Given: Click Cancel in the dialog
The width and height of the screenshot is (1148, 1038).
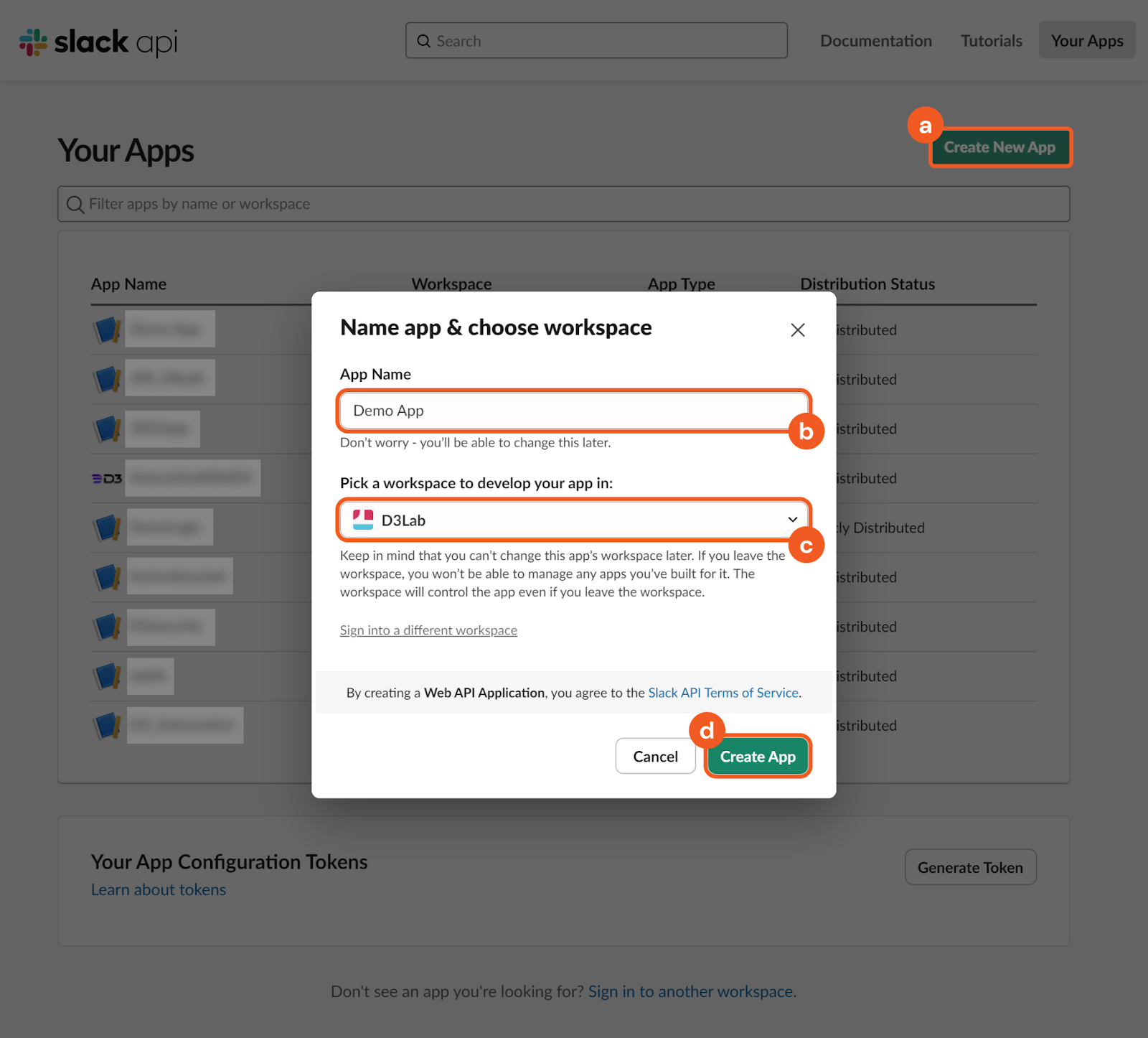Looking at the screenshot, I should pos(655,757).
